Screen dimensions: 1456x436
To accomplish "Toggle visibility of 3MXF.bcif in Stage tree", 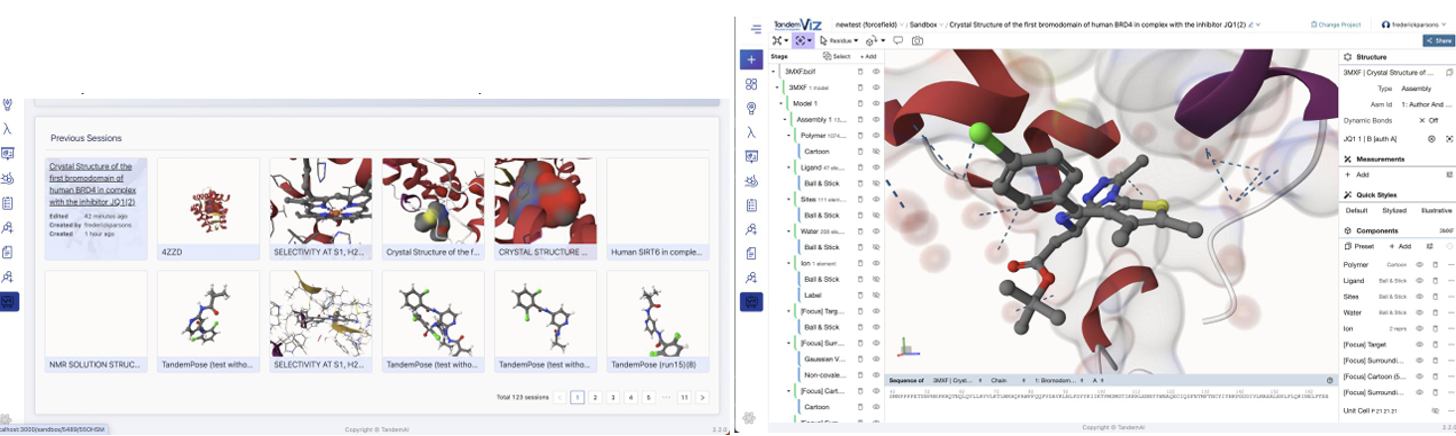I will 876,72.
